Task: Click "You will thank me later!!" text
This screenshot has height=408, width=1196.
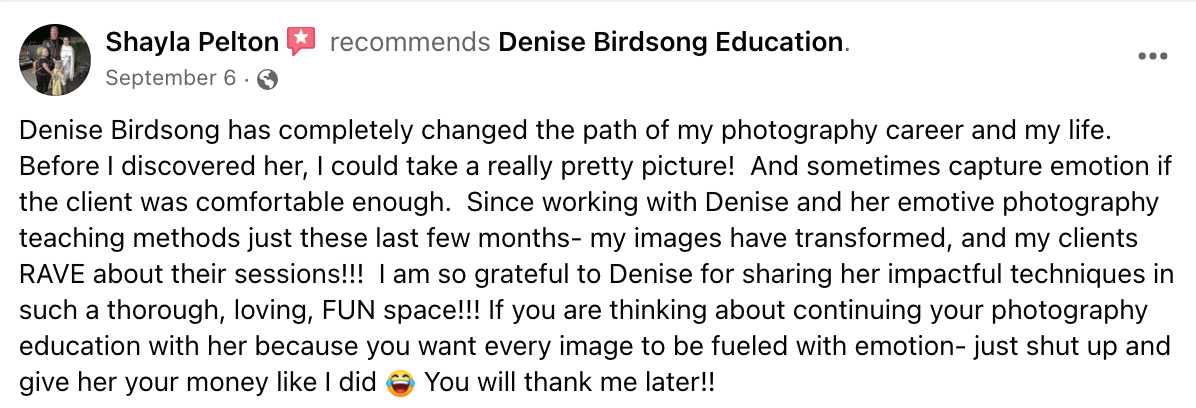Action: (570, 383)
